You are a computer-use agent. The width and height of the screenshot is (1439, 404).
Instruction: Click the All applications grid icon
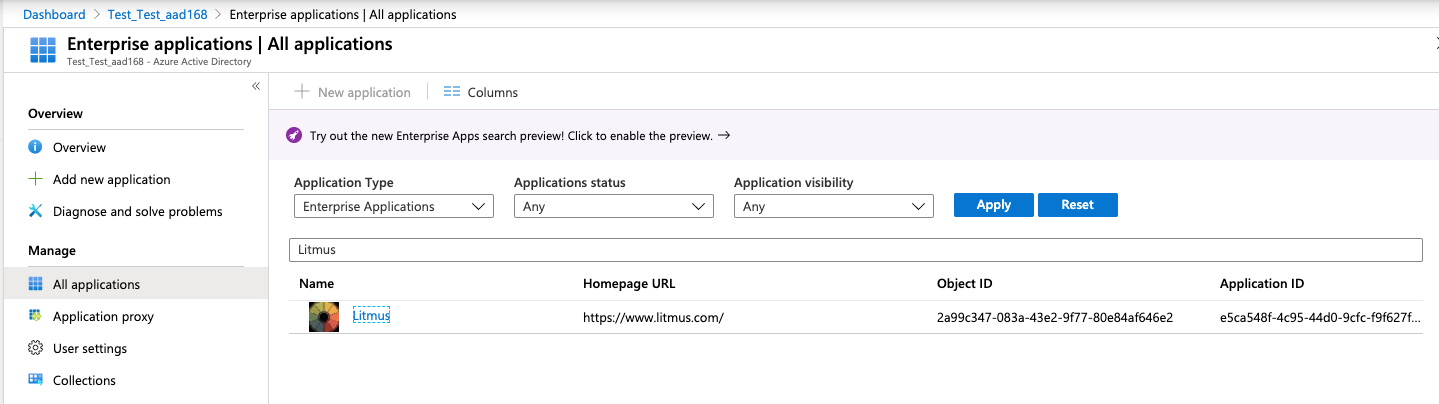click(36, 284)
